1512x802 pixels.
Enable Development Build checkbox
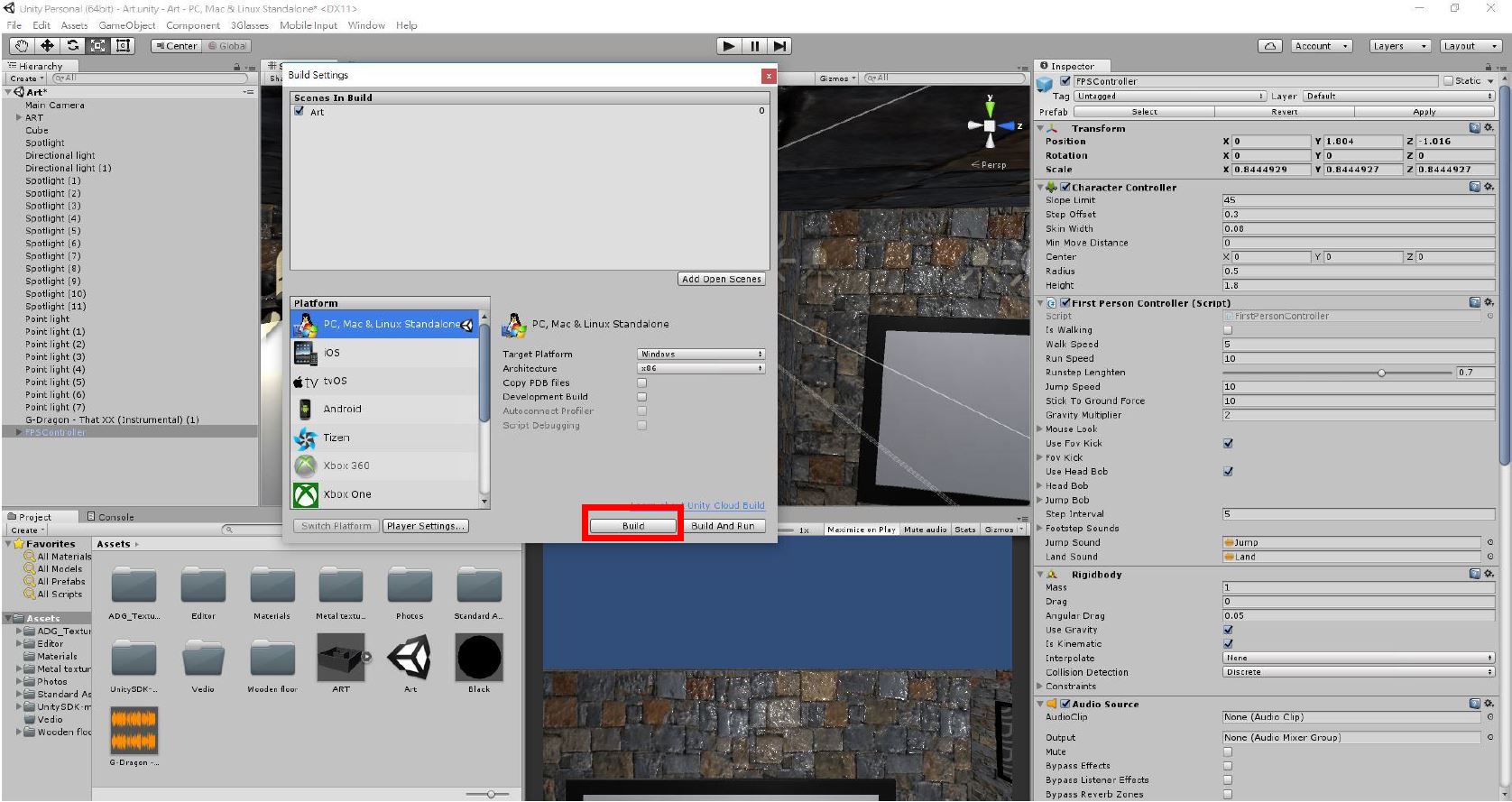point(641,397)
